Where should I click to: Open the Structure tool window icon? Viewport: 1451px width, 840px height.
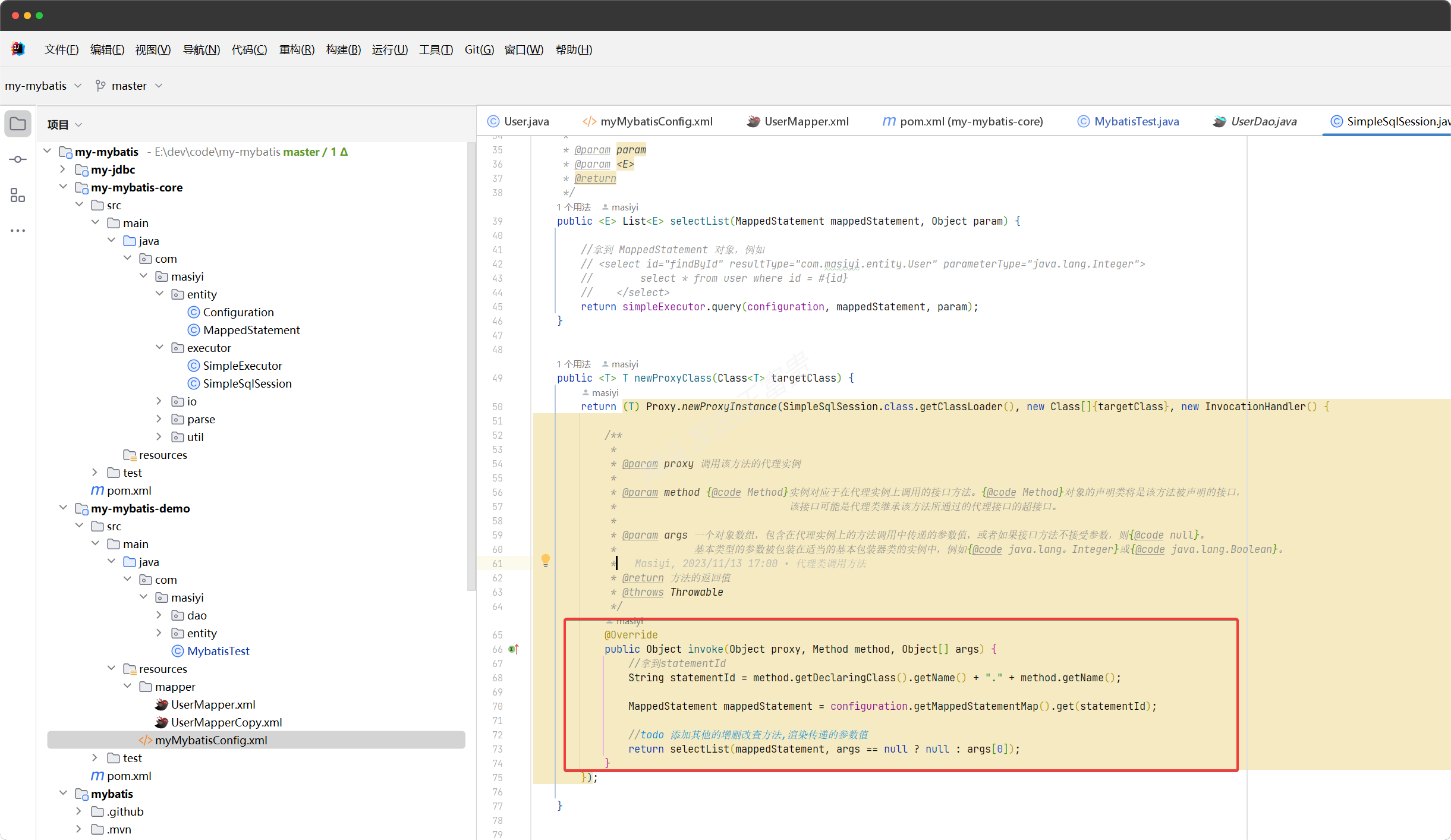pos(18,195)
